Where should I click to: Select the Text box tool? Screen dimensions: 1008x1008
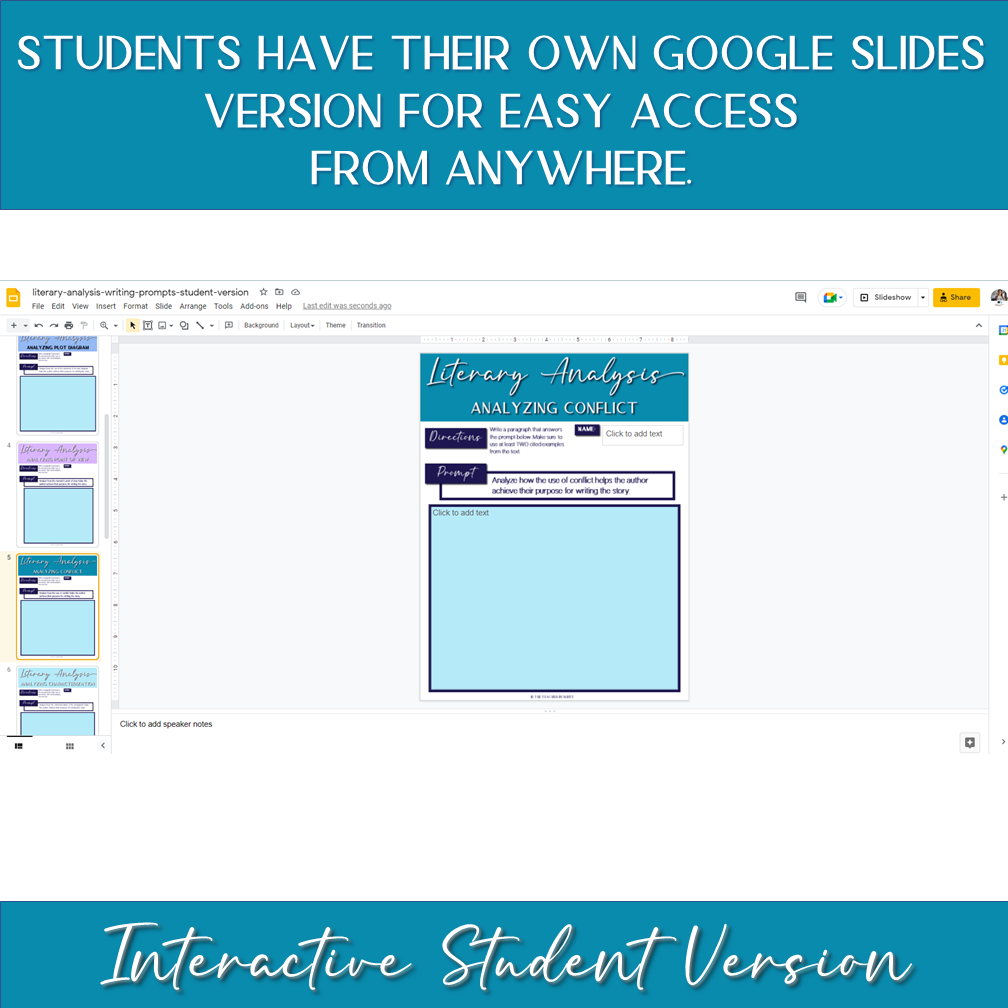pos(147,325)
